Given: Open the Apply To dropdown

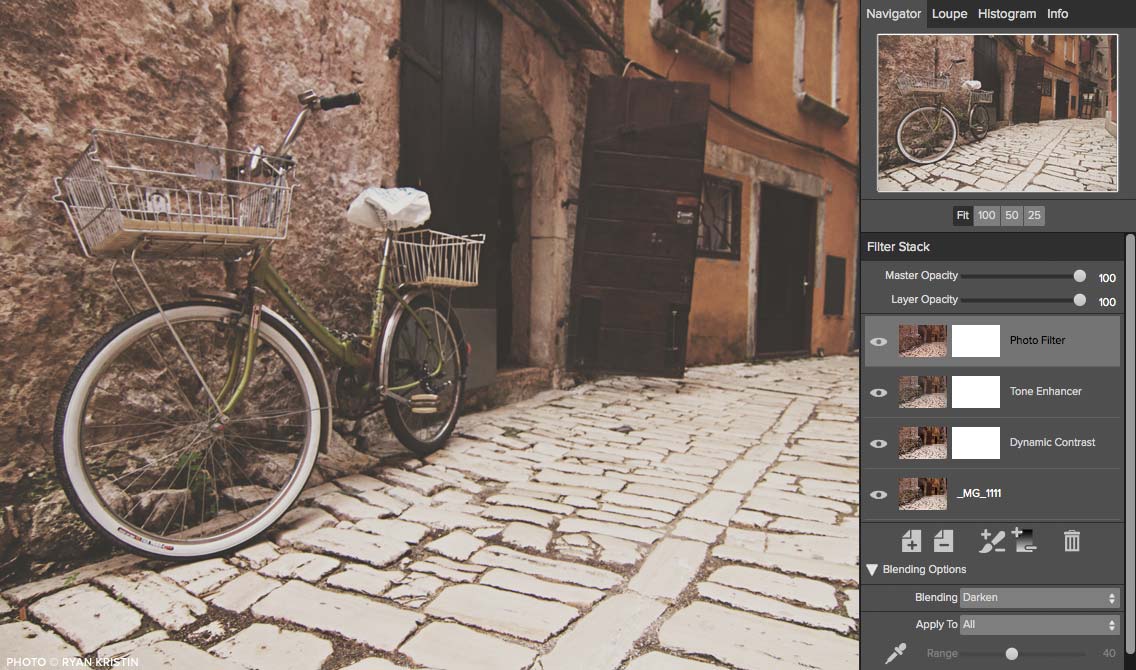Looking at the screenshot, I should coord(1039,625).
